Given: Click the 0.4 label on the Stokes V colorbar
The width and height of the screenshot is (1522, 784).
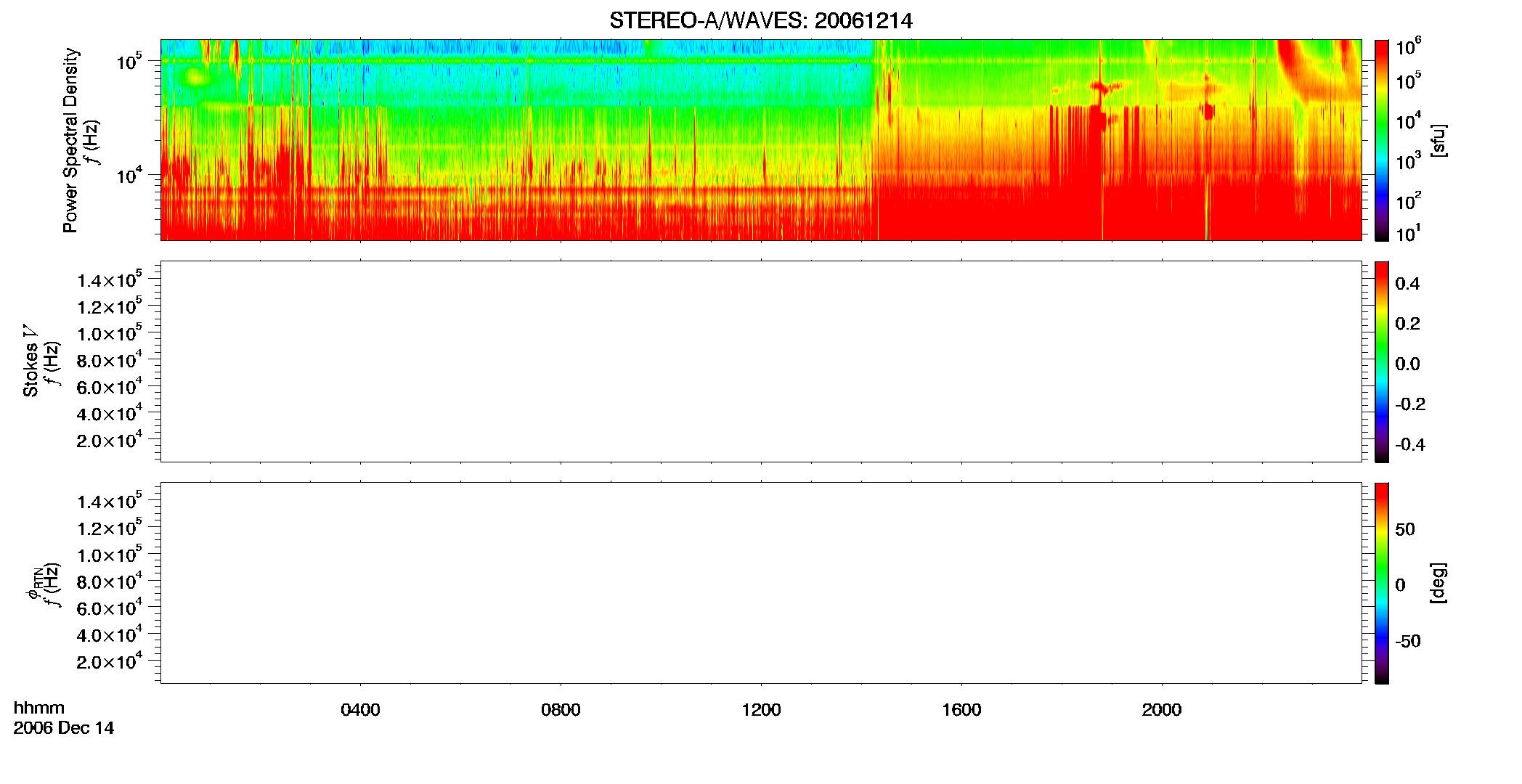Looking at the screenshot, I should [x=1407, y=284].
